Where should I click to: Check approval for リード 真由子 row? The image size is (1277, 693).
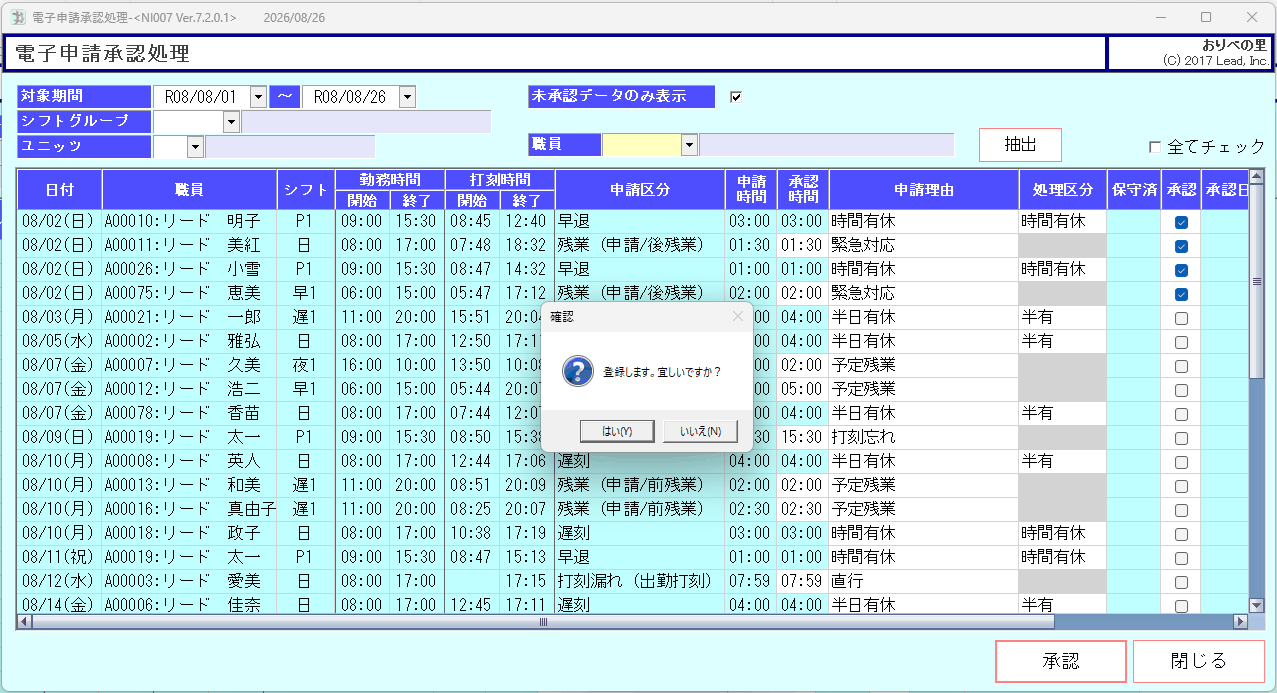click(1181, 510)
